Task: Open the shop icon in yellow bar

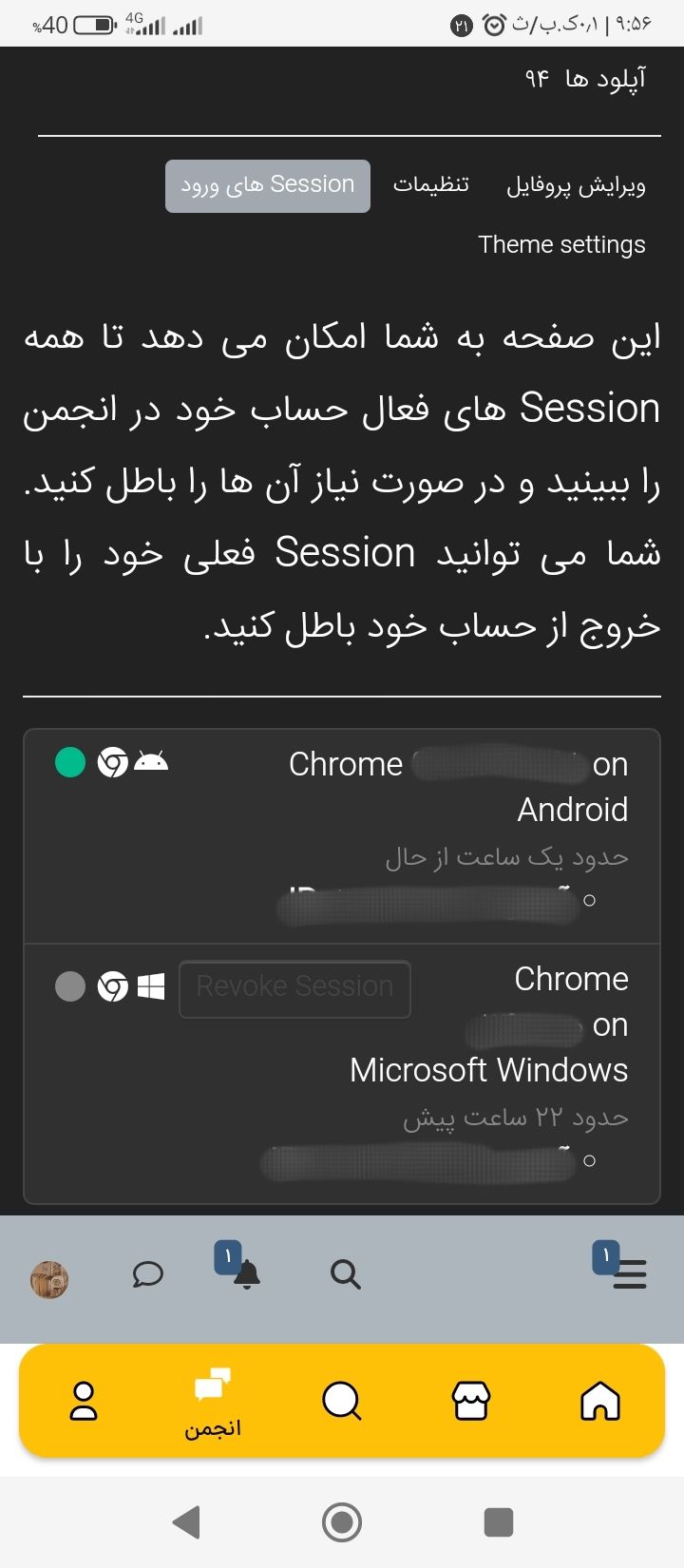Action: [x=471, y=1401]
